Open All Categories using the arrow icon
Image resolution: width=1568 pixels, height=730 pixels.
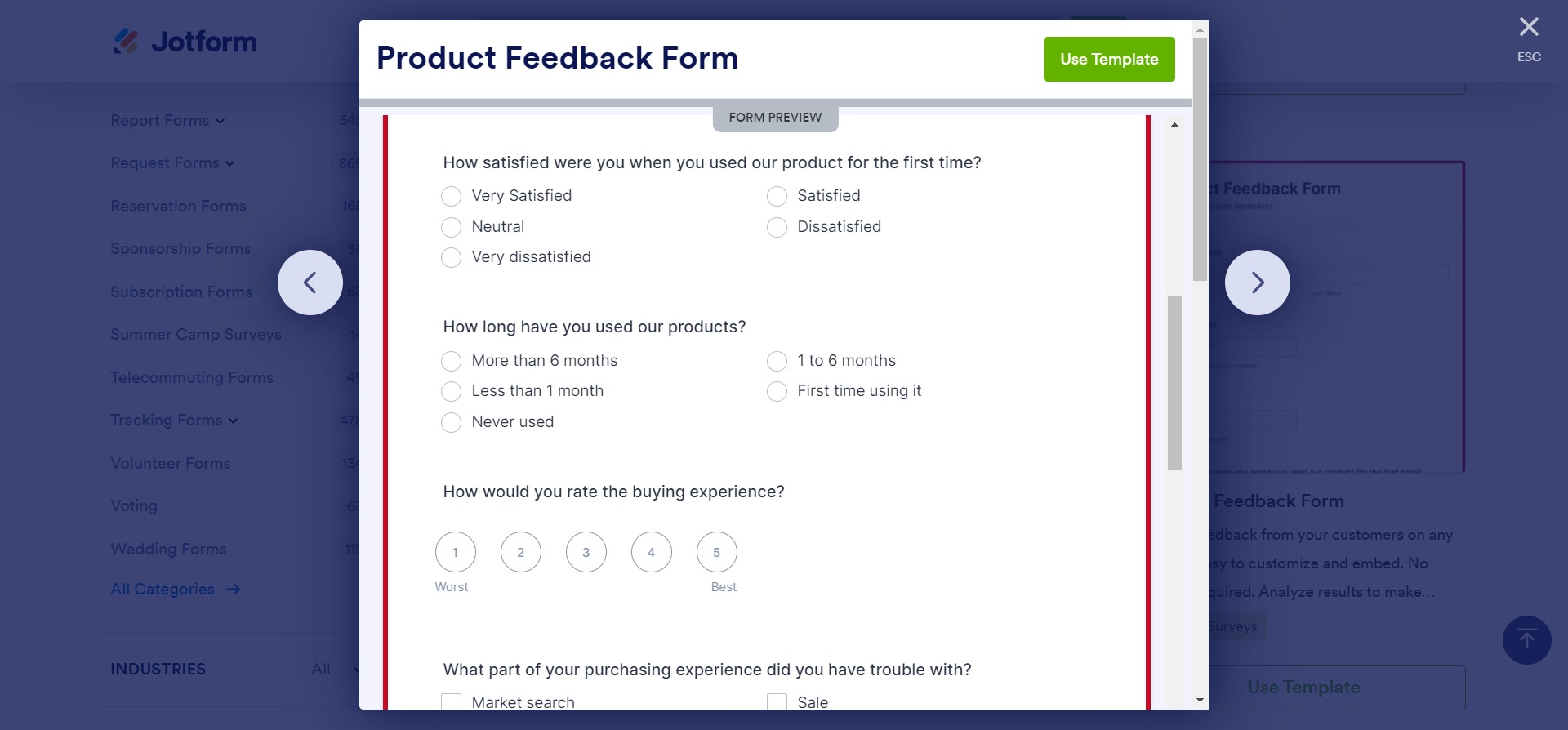pos(232,589)
